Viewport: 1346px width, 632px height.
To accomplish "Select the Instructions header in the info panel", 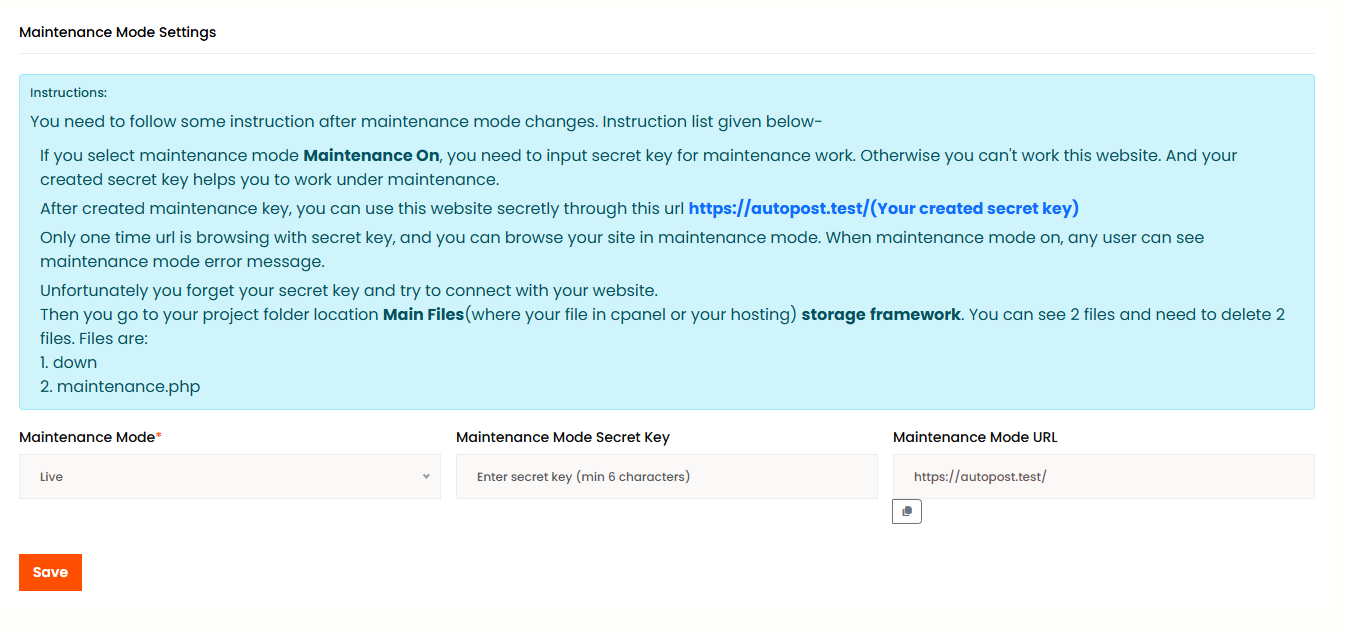I will (68, 92).
